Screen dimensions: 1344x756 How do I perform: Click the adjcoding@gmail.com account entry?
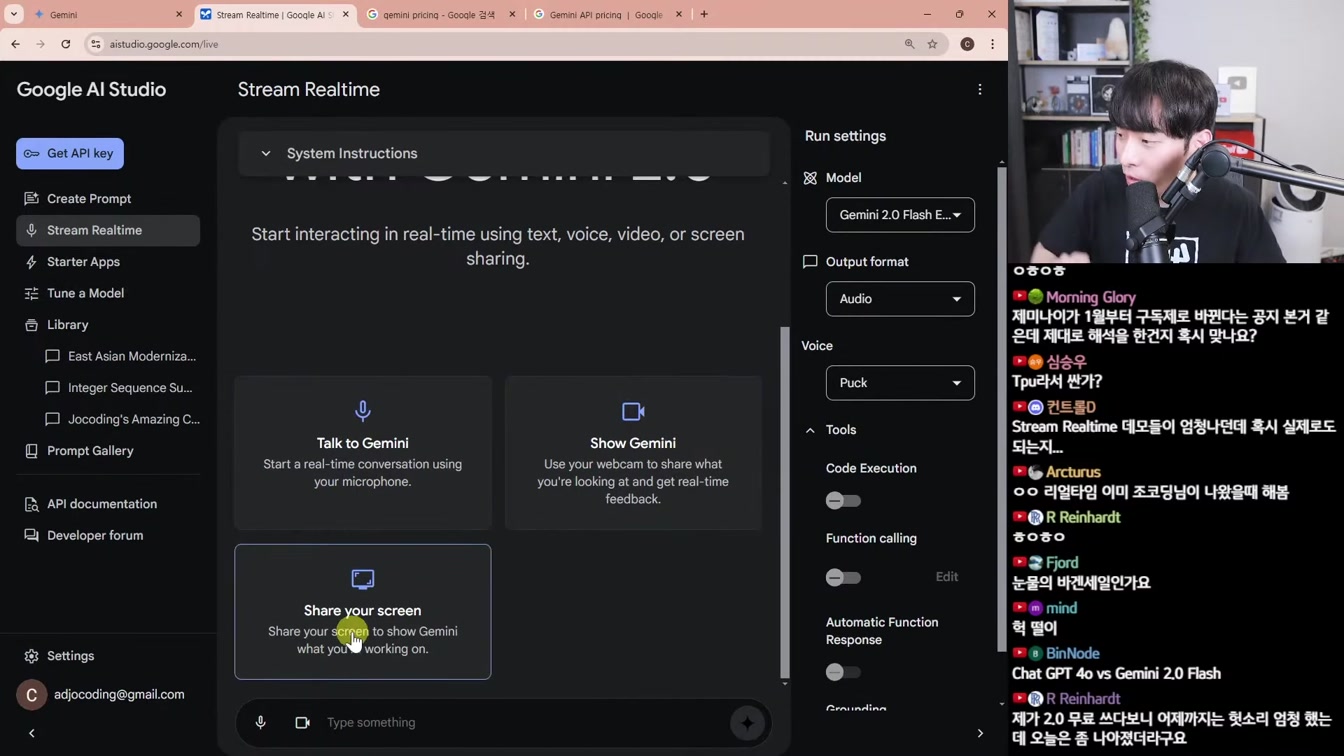[108, 694]
